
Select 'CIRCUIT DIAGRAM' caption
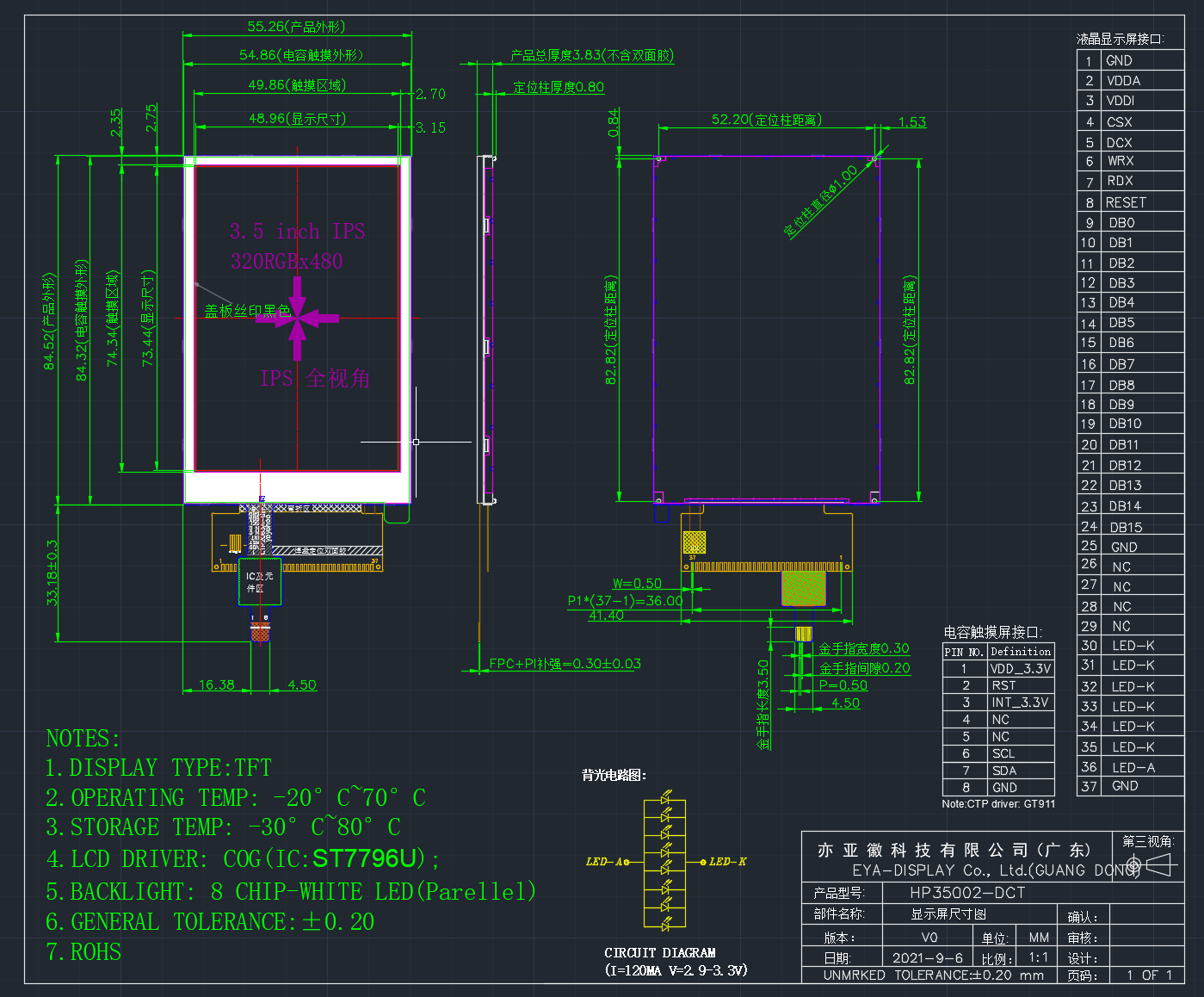pyautogui.click(x=660, y=953)
